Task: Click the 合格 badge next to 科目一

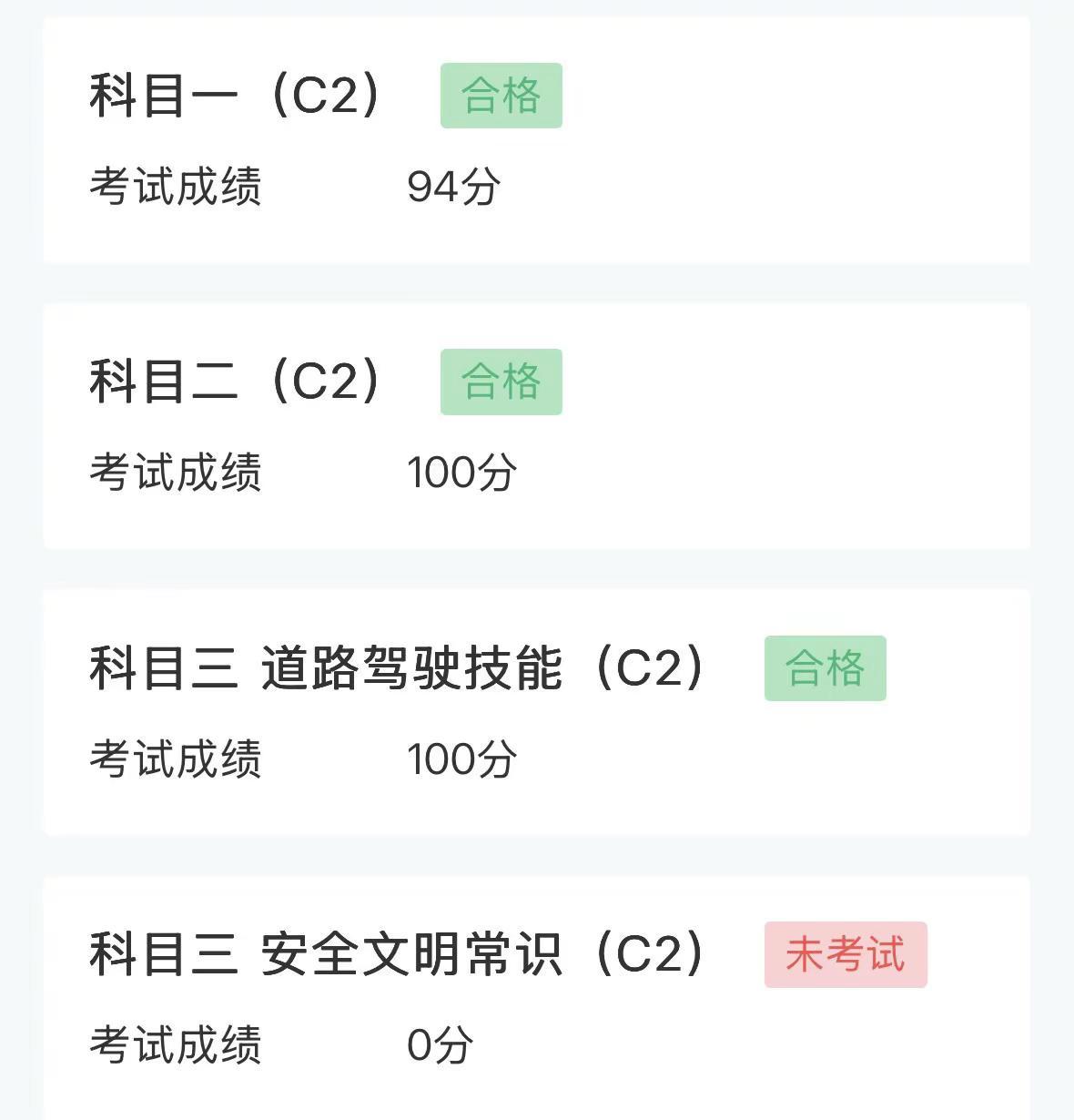Action: 501,96
